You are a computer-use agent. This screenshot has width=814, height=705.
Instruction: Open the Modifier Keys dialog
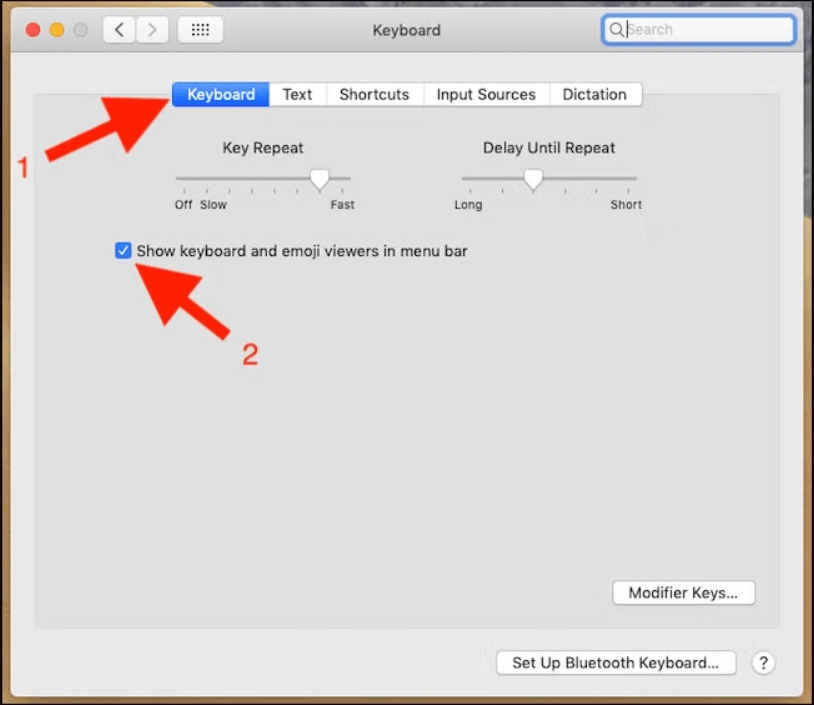pyautogui.click(x=683, y=592)
